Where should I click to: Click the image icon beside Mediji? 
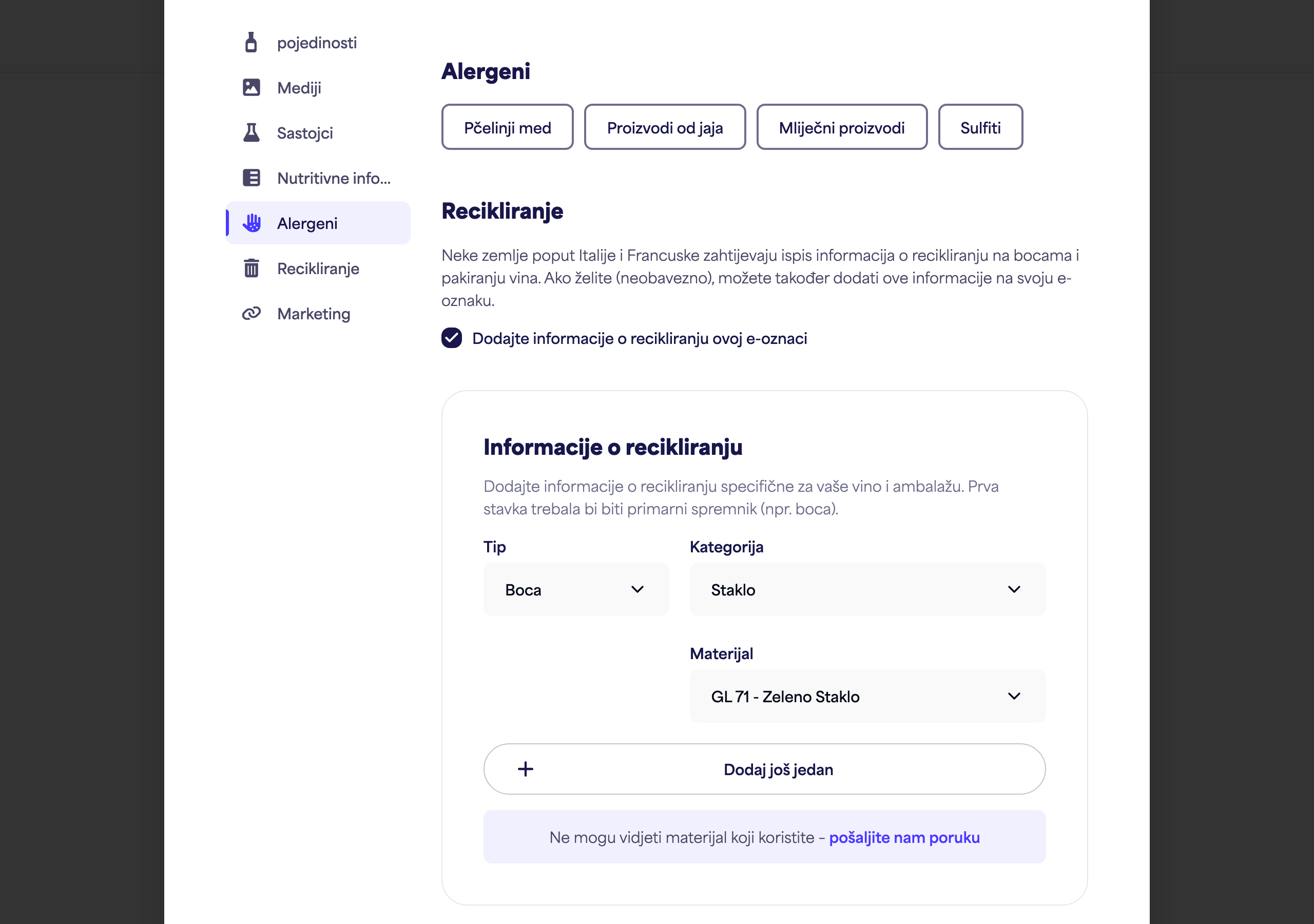(251, 88)
